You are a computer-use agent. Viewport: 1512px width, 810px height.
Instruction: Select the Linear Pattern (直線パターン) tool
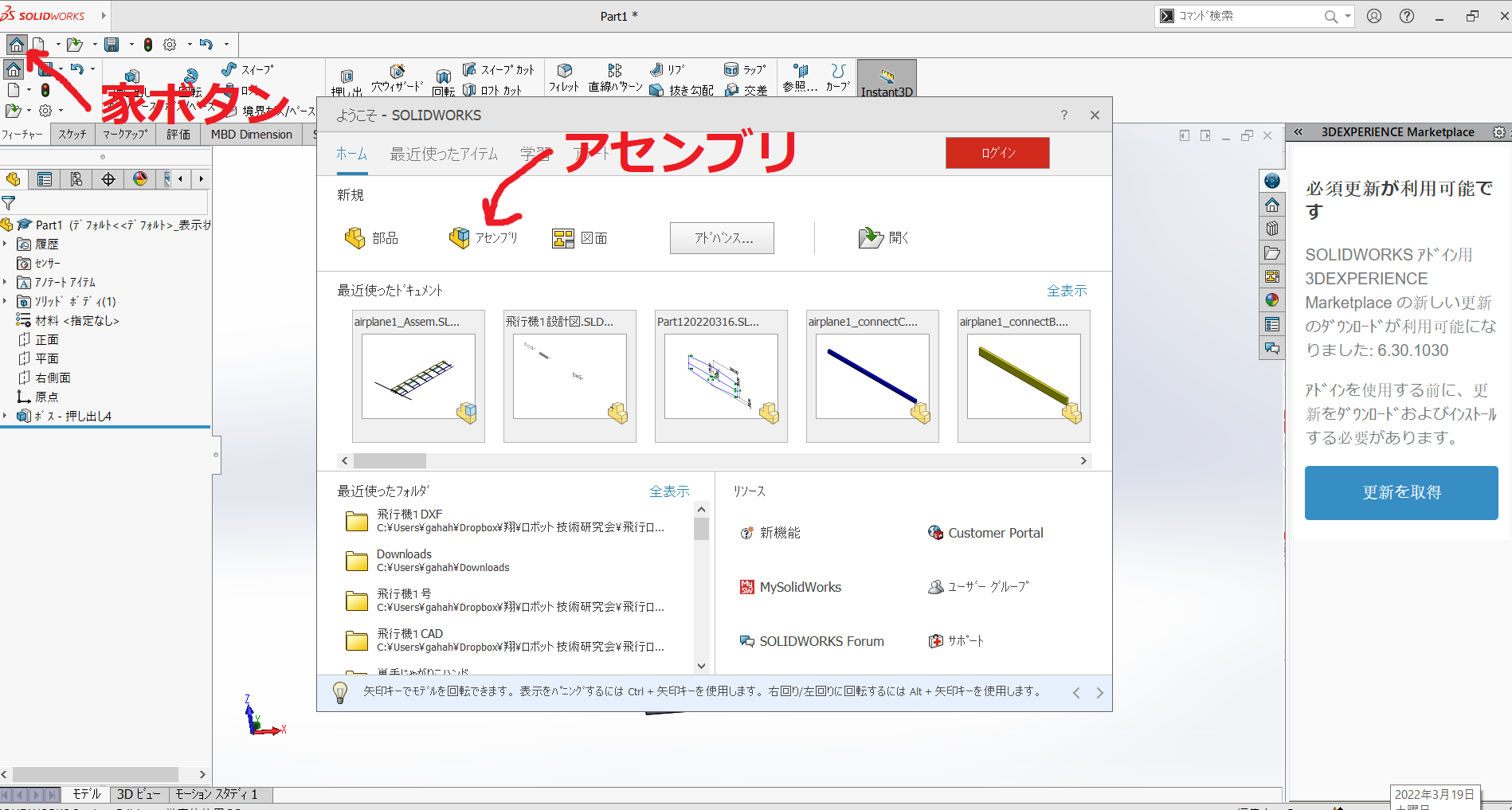pos(615,78)
